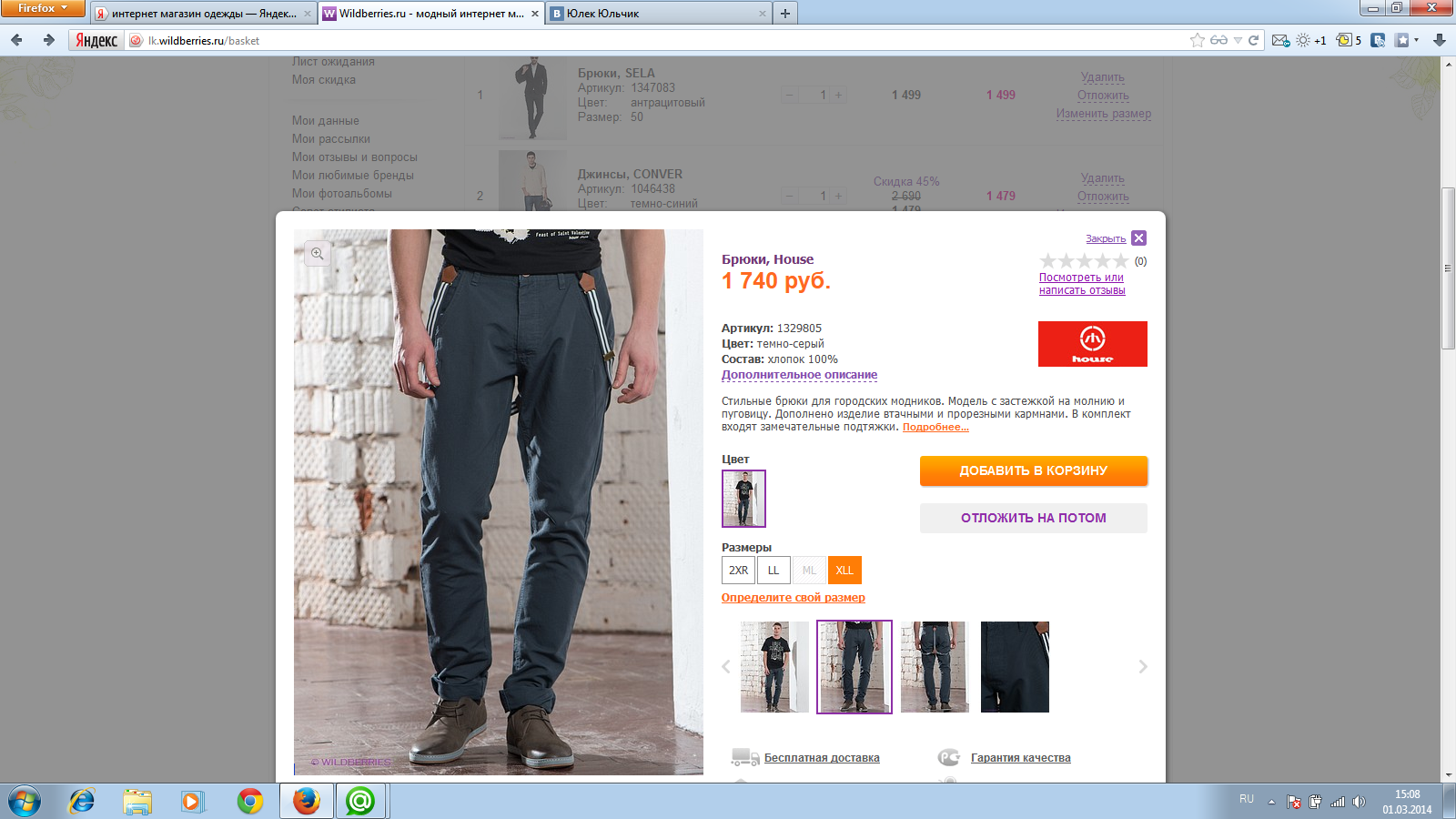This screenshot has height=819, width=1456.
Task: Choose the dark grey color swatch
Action: pos(743,499)
